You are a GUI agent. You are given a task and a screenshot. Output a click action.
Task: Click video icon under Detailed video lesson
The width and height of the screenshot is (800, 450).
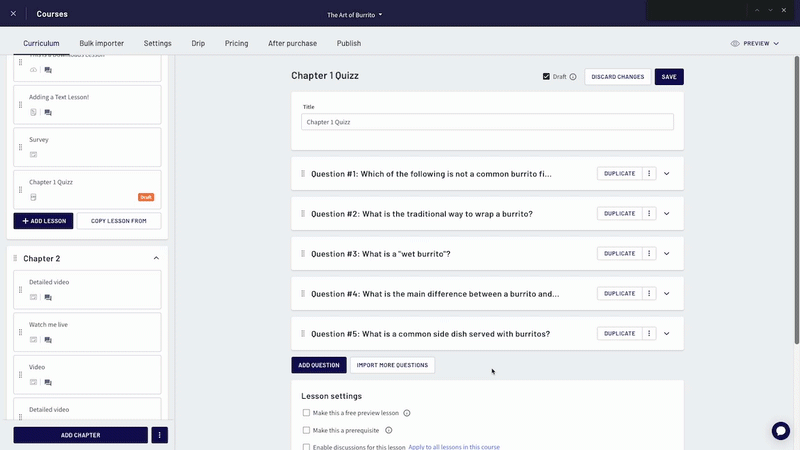[x=33, y=297]
